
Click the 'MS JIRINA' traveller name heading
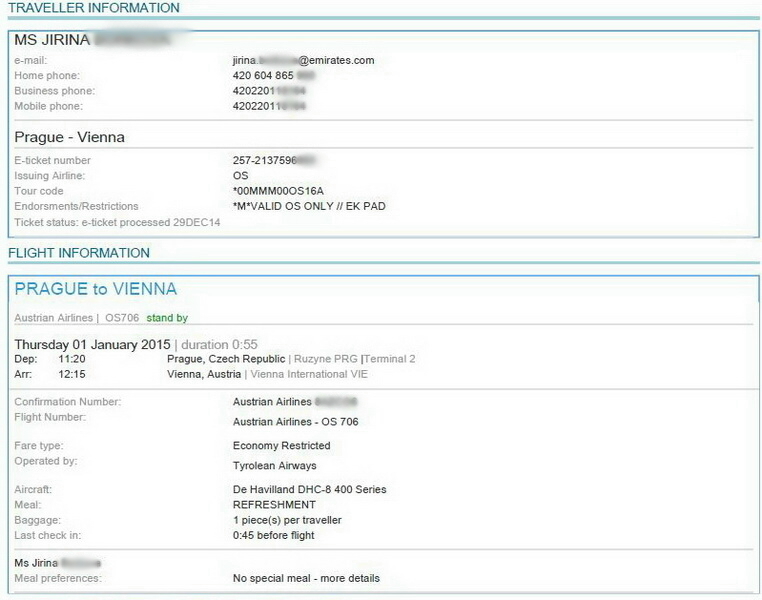click(x=52, y=40)
